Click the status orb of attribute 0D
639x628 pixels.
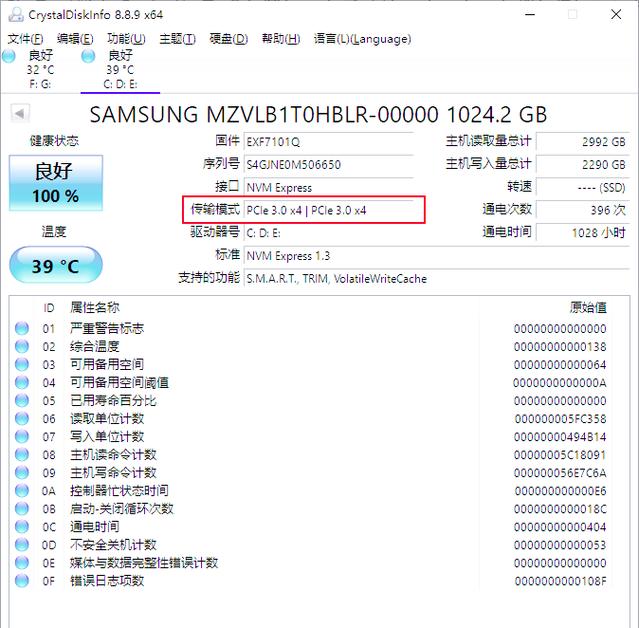22,544
